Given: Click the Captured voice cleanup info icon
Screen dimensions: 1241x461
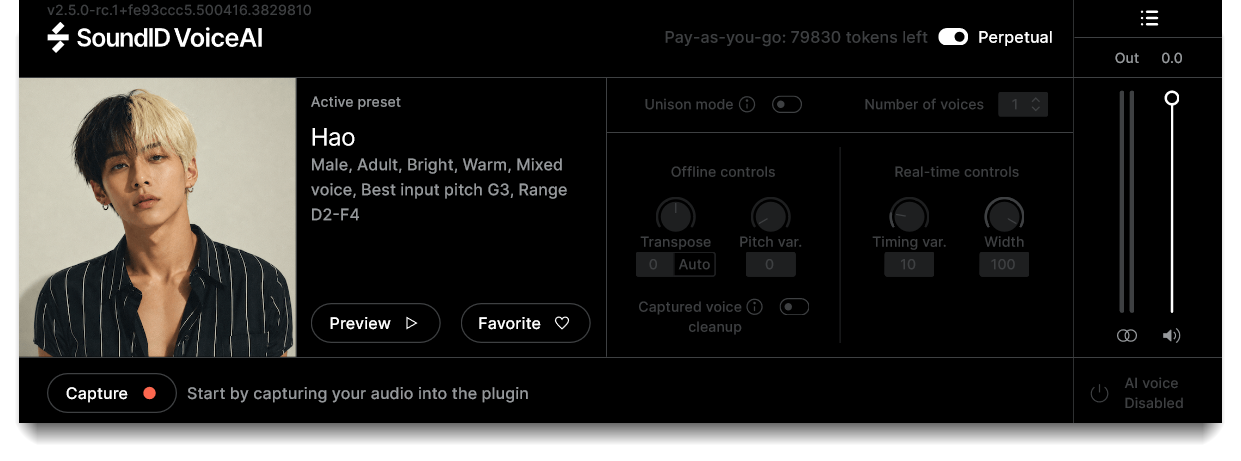Looking at the screenshot, I should tap(755, 307).
